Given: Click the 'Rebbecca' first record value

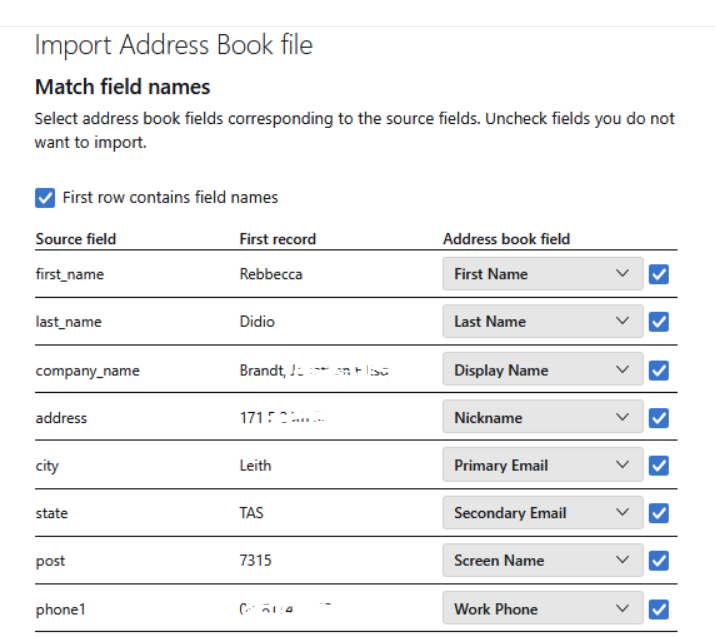Looking at the screenshot, I should pyautogui.click(x=270, y=274).
